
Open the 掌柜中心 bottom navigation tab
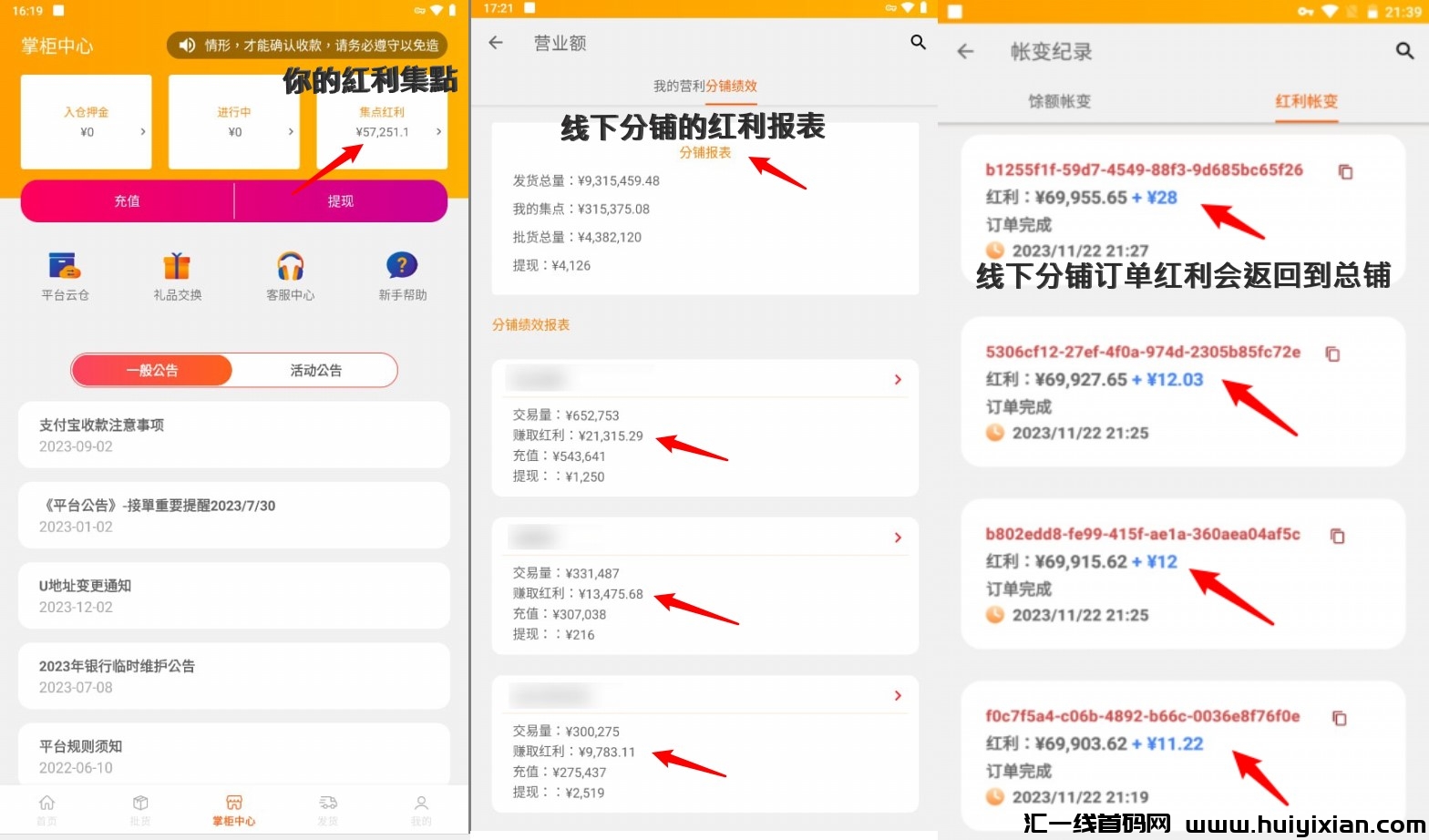(x=234, y=809)
